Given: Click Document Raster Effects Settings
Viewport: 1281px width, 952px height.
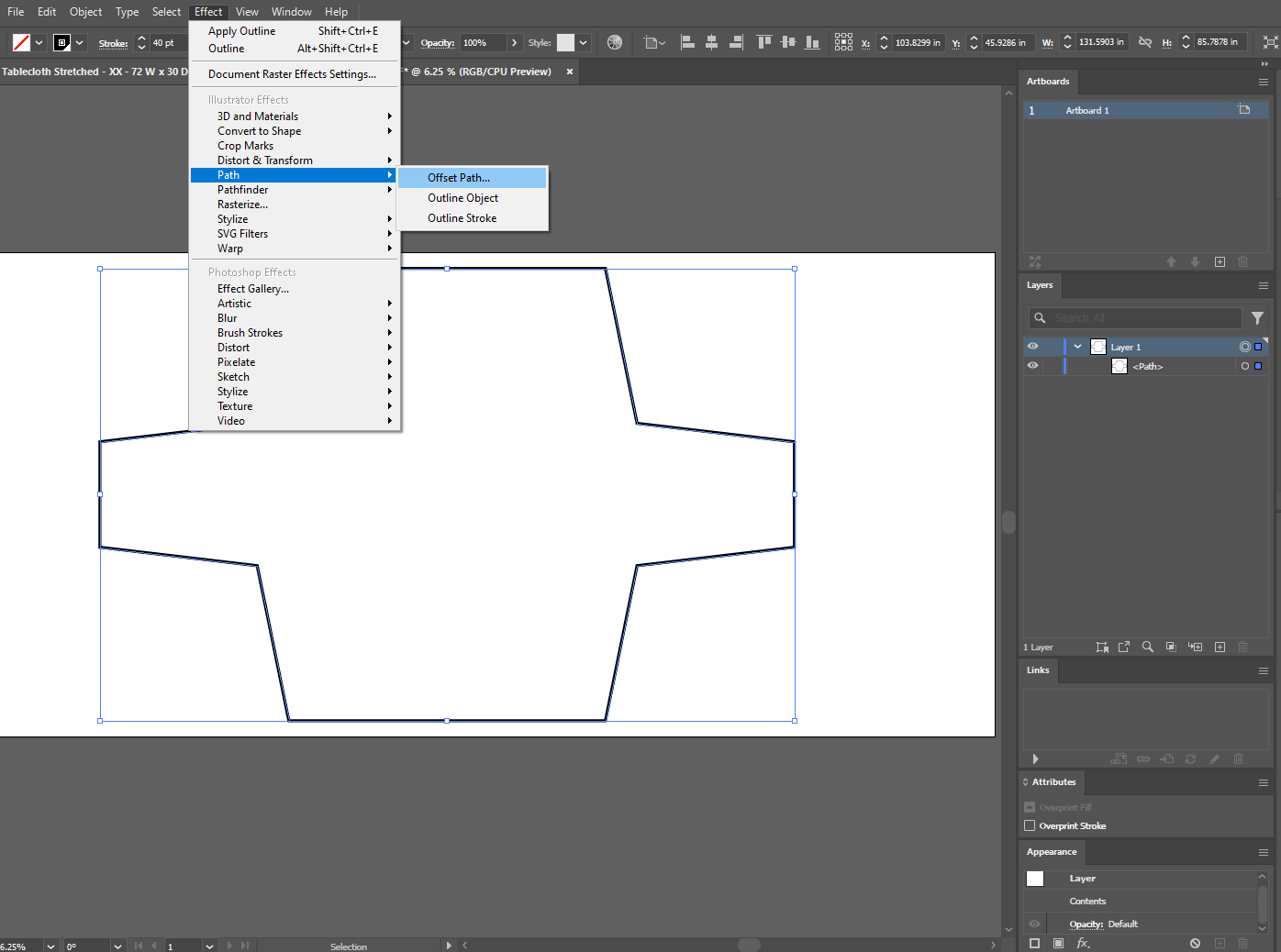Looking at the screenshot, I should (x=292, y=74).
